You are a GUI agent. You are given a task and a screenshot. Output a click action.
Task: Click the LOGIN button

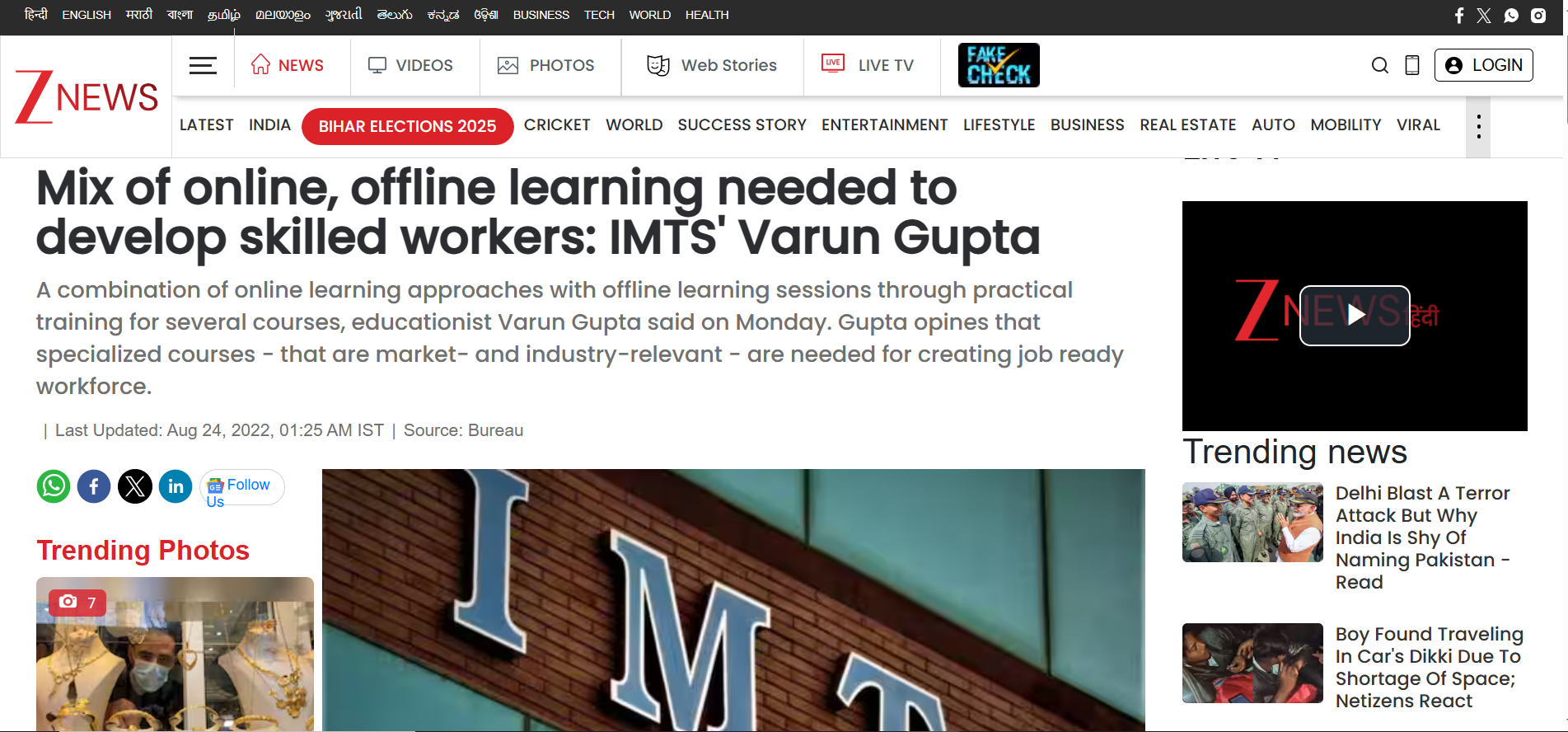tap(1484, 65)
